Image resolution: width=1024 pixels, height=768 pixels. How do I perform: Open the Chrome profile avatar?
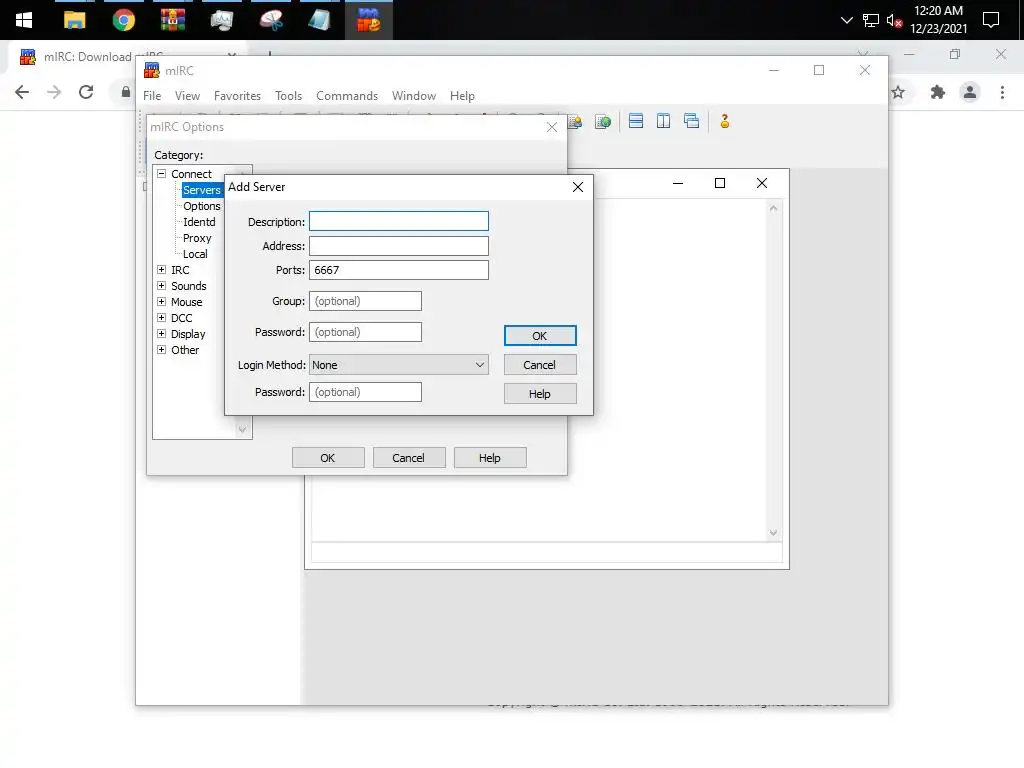point(970,92)
